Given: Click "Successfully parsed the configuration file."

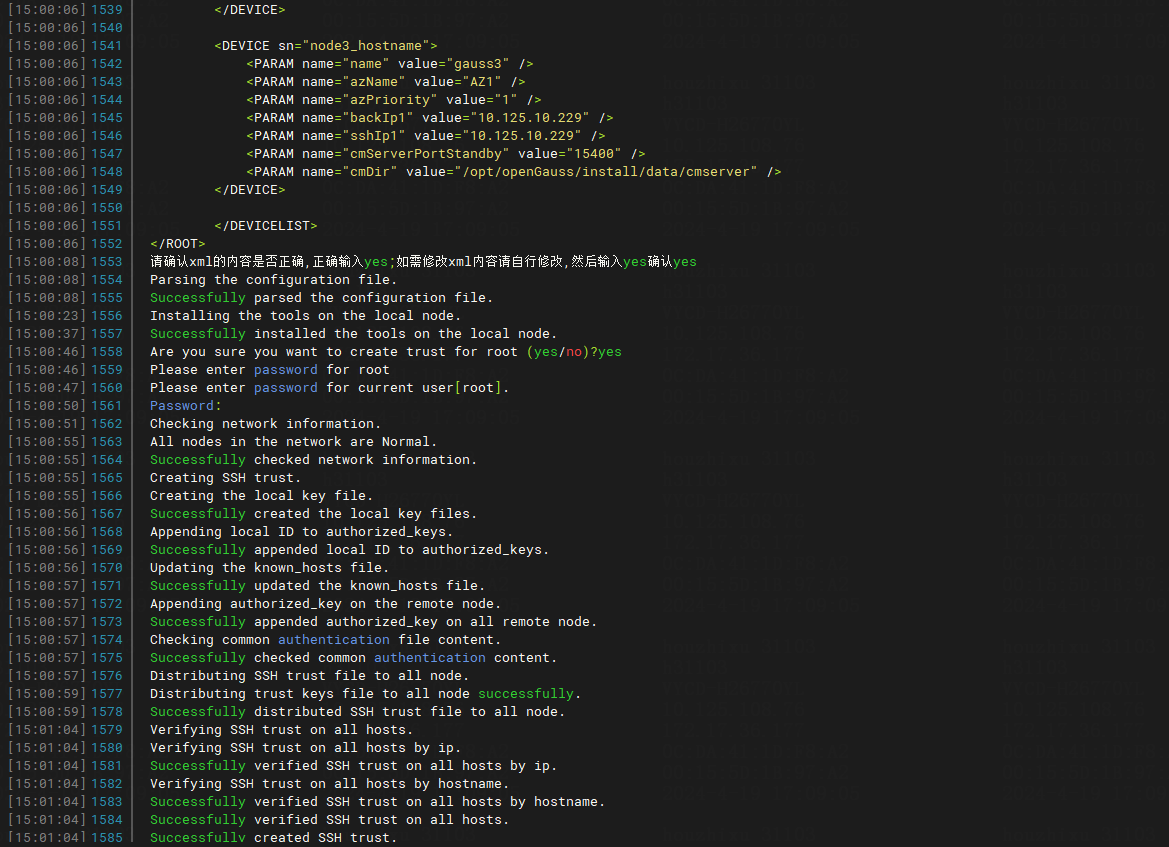Looking at the screenshot, I should click(x=321, y=297).
